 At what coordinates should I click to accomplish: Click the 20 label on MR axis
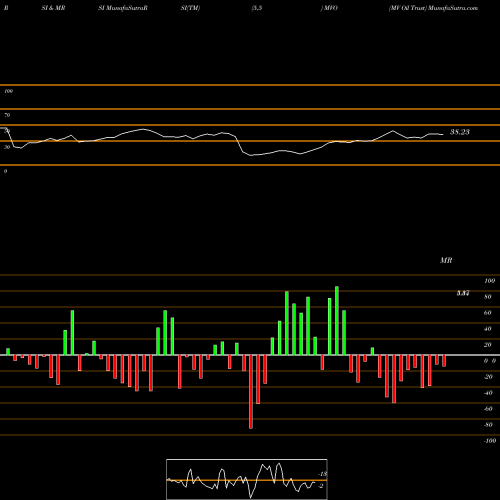[x=488, y=345]
